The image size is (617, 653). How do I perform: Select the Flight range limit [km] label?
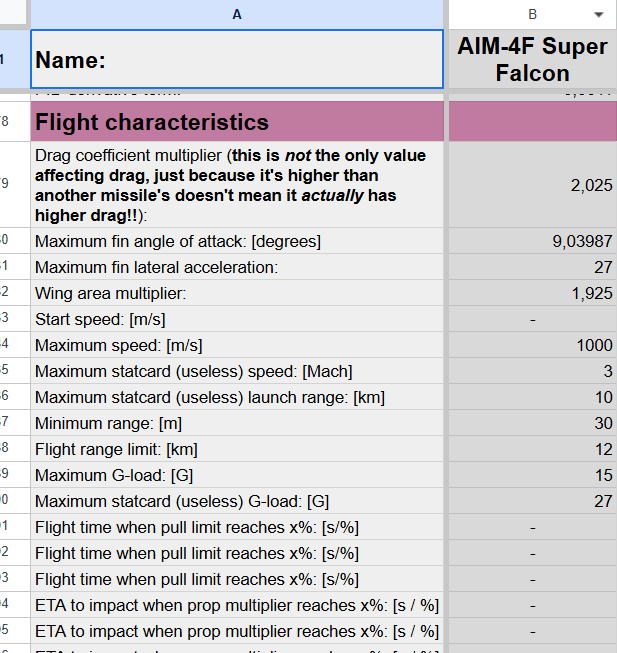(236, 449)
